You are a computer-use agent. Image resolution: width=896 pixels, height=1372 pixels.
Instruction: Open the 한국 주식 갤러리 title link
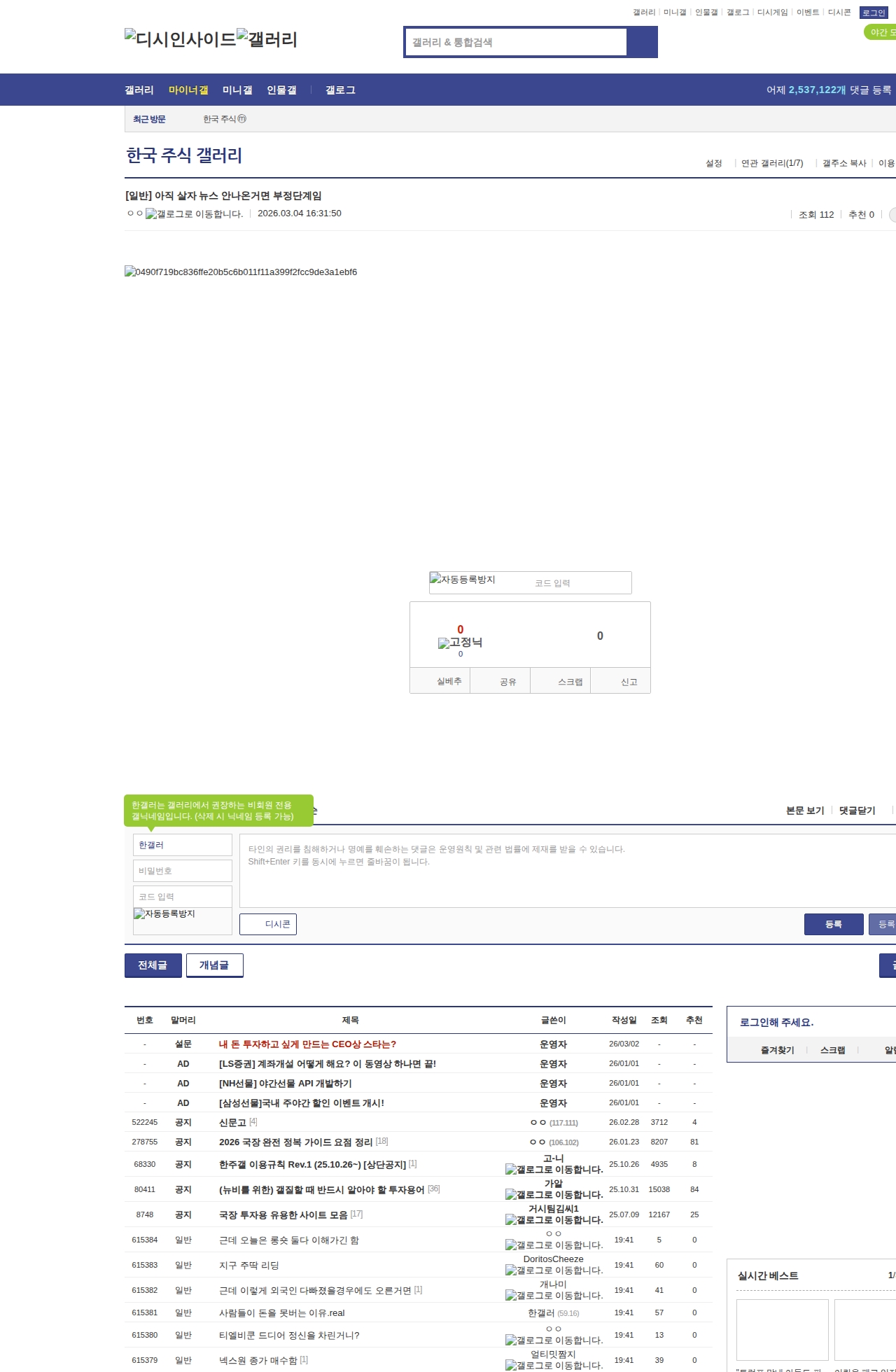tap(184, 155)
